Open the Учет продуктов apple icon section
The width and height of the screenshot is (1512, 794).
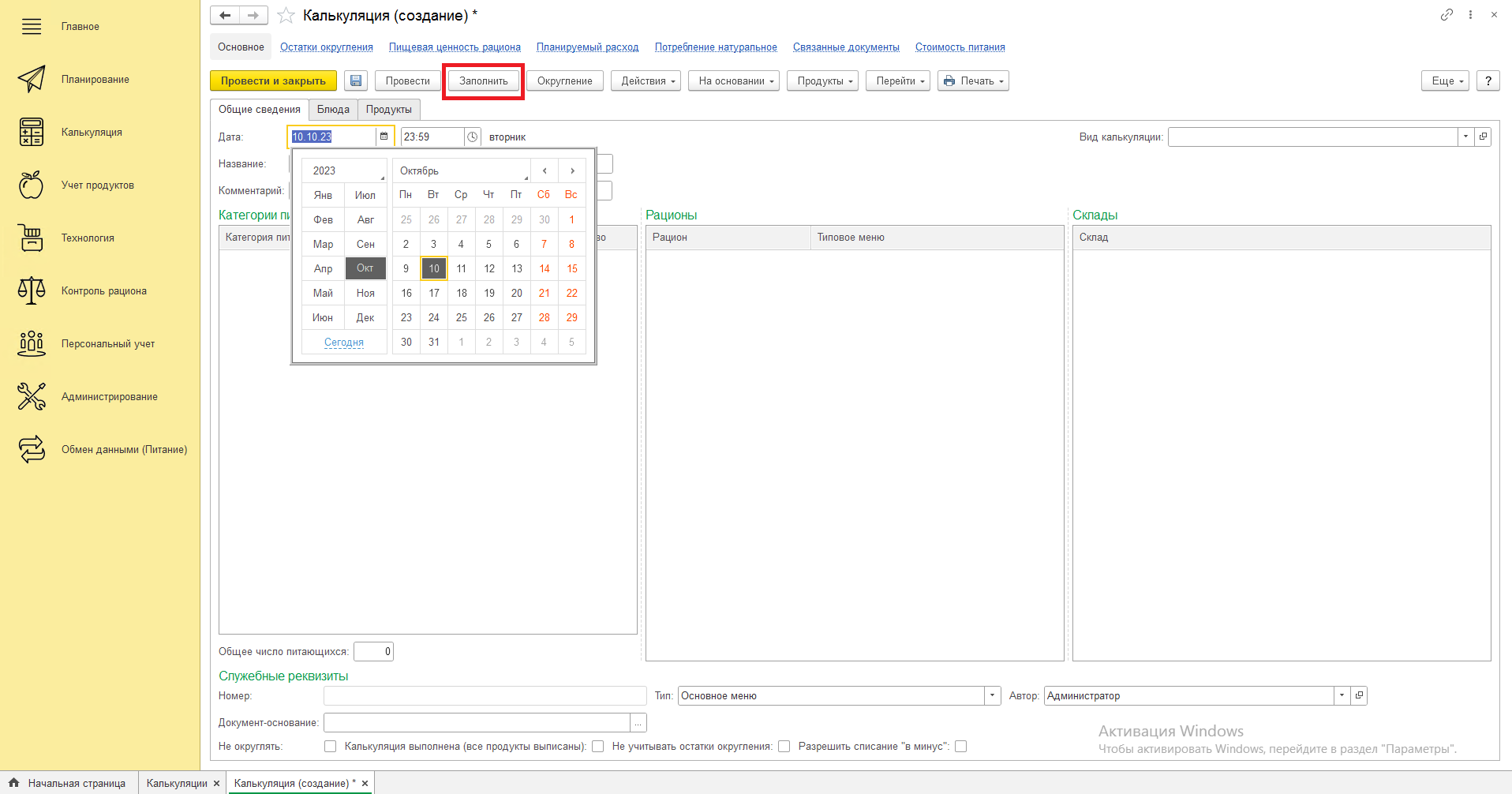tap(32, 185)
